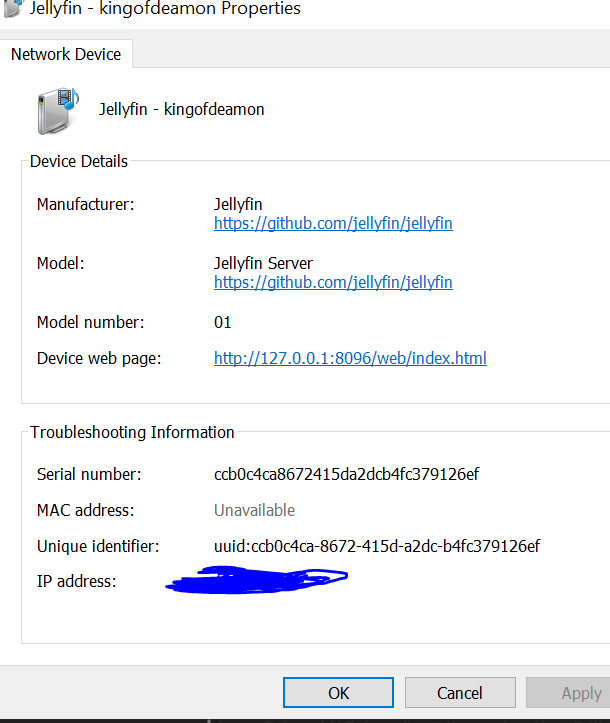Image resolution: width=610 pixels, height=723 pixels.
Task: Open the Device web page URL
Action: 350,358
